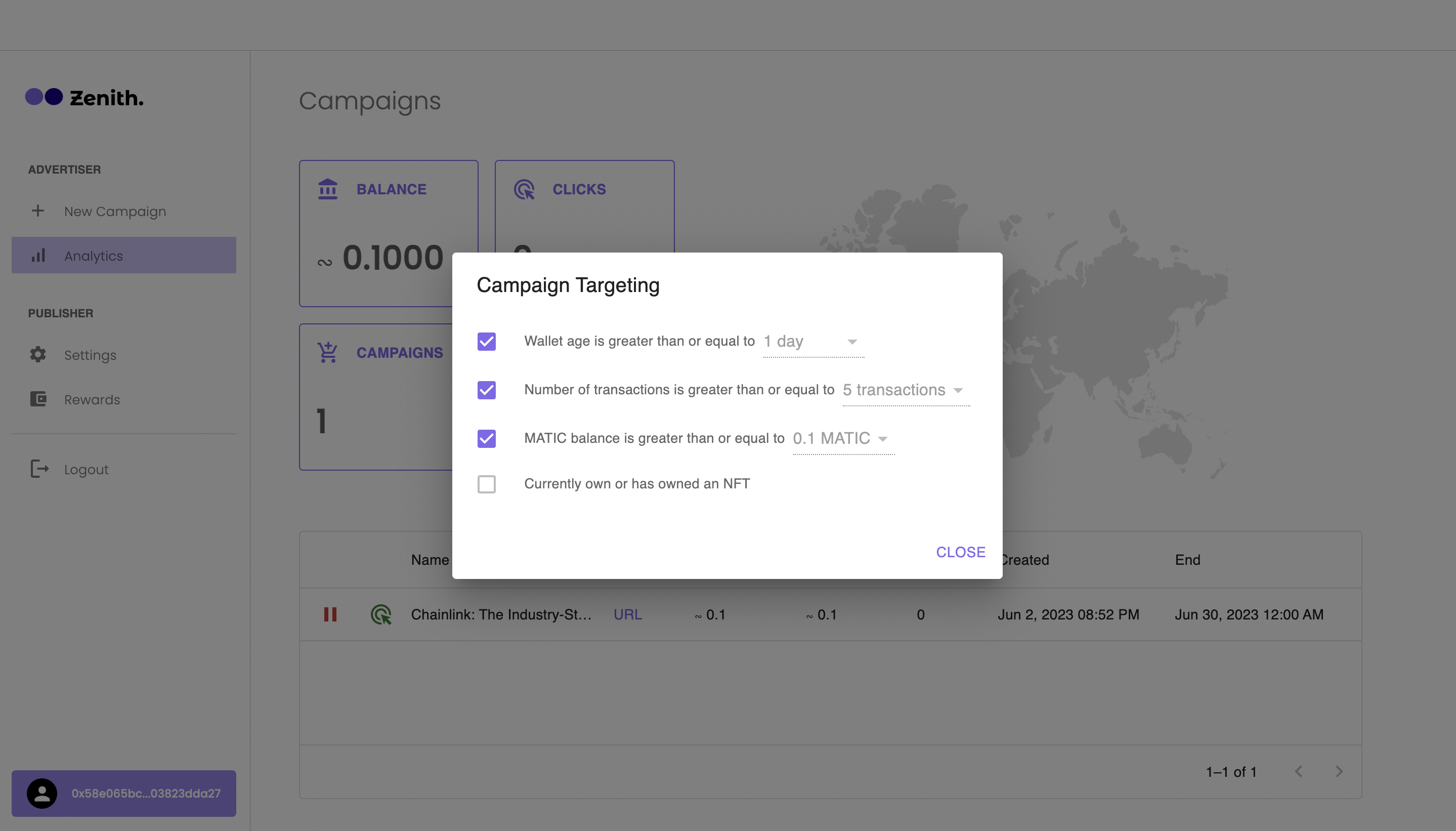Go to the next page of the table

[1339, 772]
